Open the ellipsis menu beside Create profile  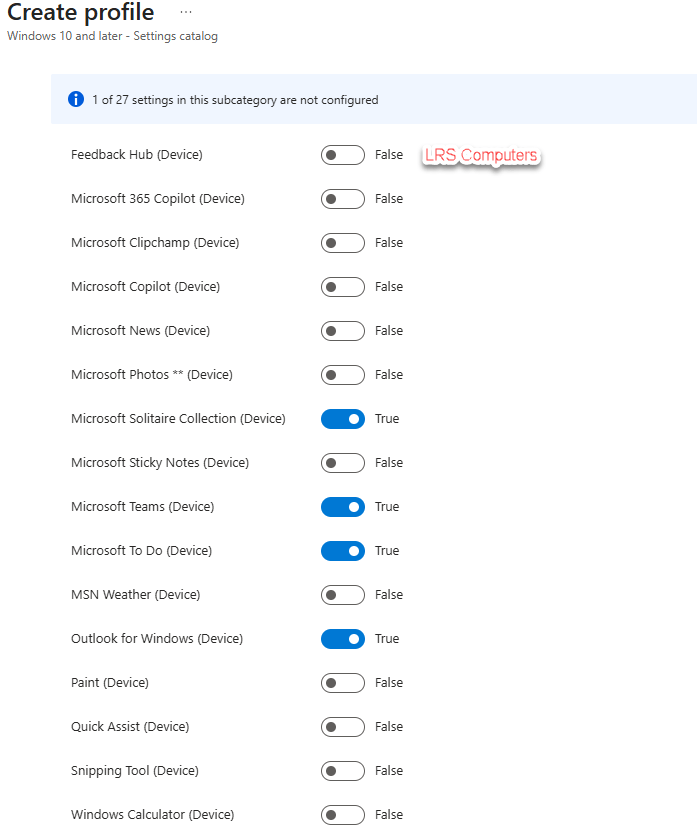(185, 12)
